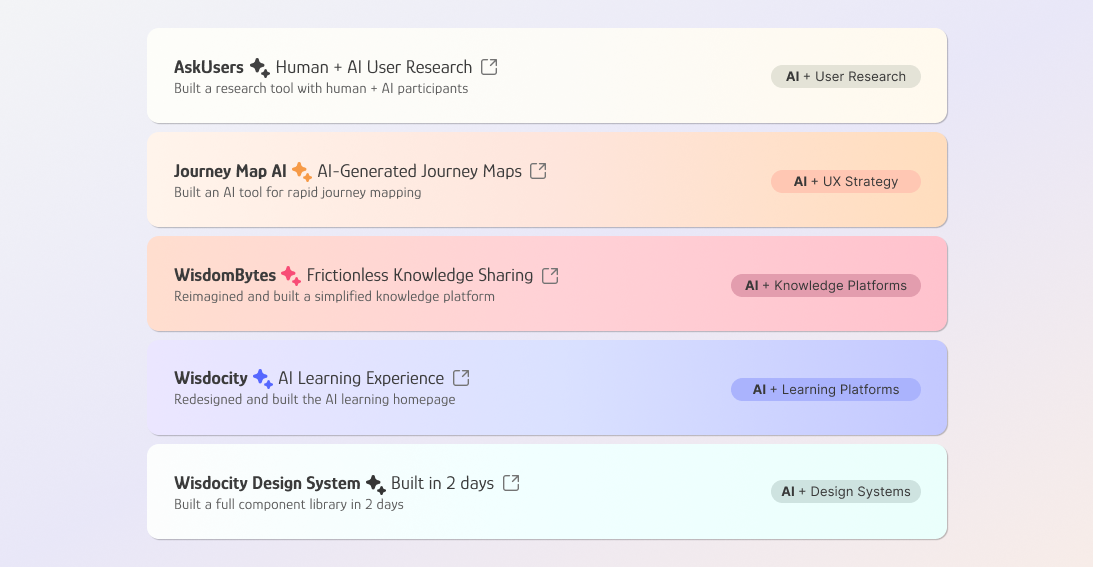Open the AskUsers project title link
This screenshot has width=1093, height=567.
209,68
